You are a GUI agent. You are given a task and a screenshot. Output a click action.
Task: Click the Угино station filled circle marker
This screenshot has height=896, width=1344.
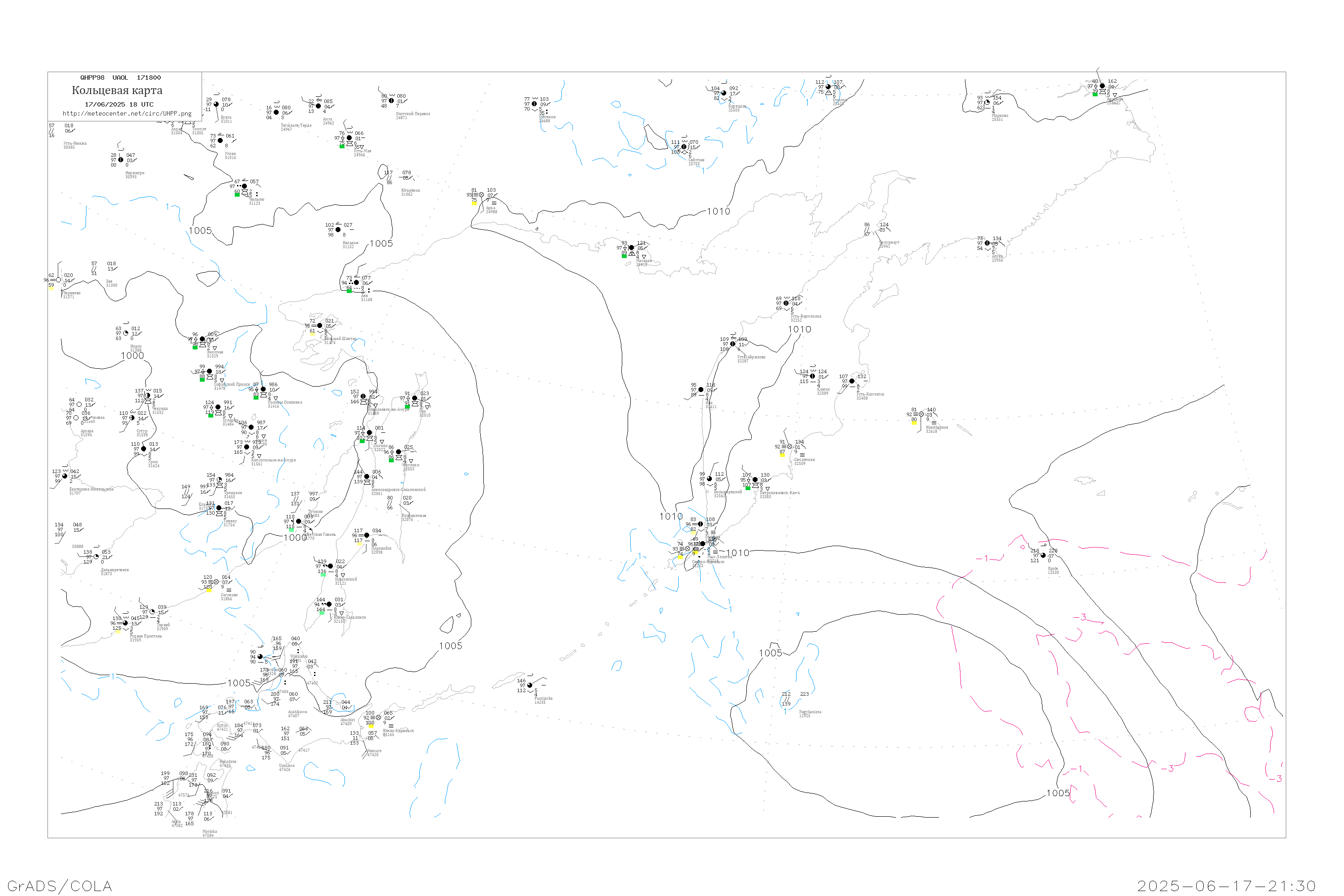[x=220, y=141]
